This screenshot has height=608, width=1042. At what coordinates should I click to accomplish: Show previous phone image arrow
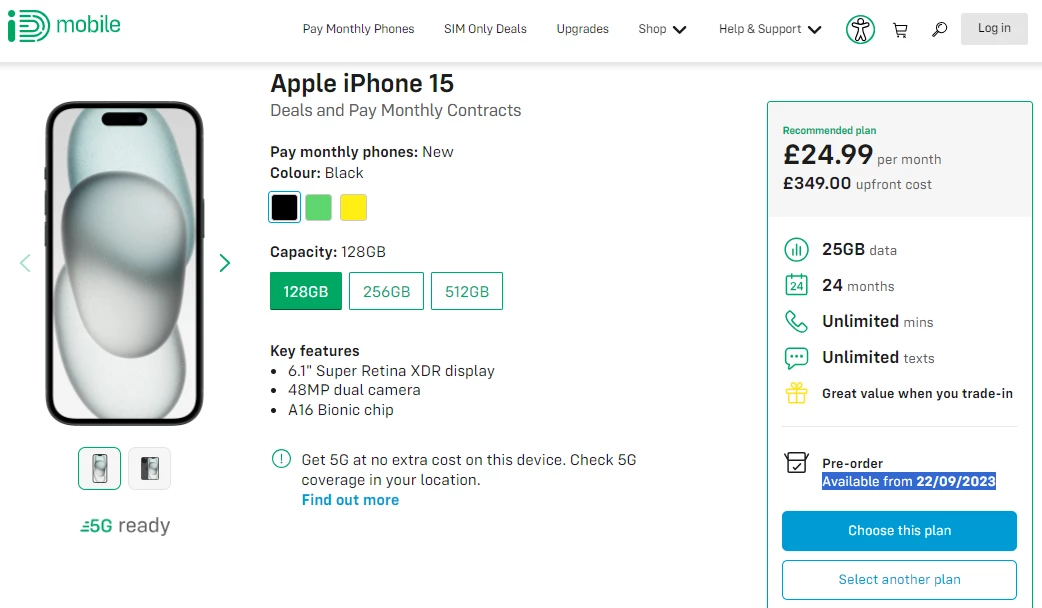click(x=26, y=263)
